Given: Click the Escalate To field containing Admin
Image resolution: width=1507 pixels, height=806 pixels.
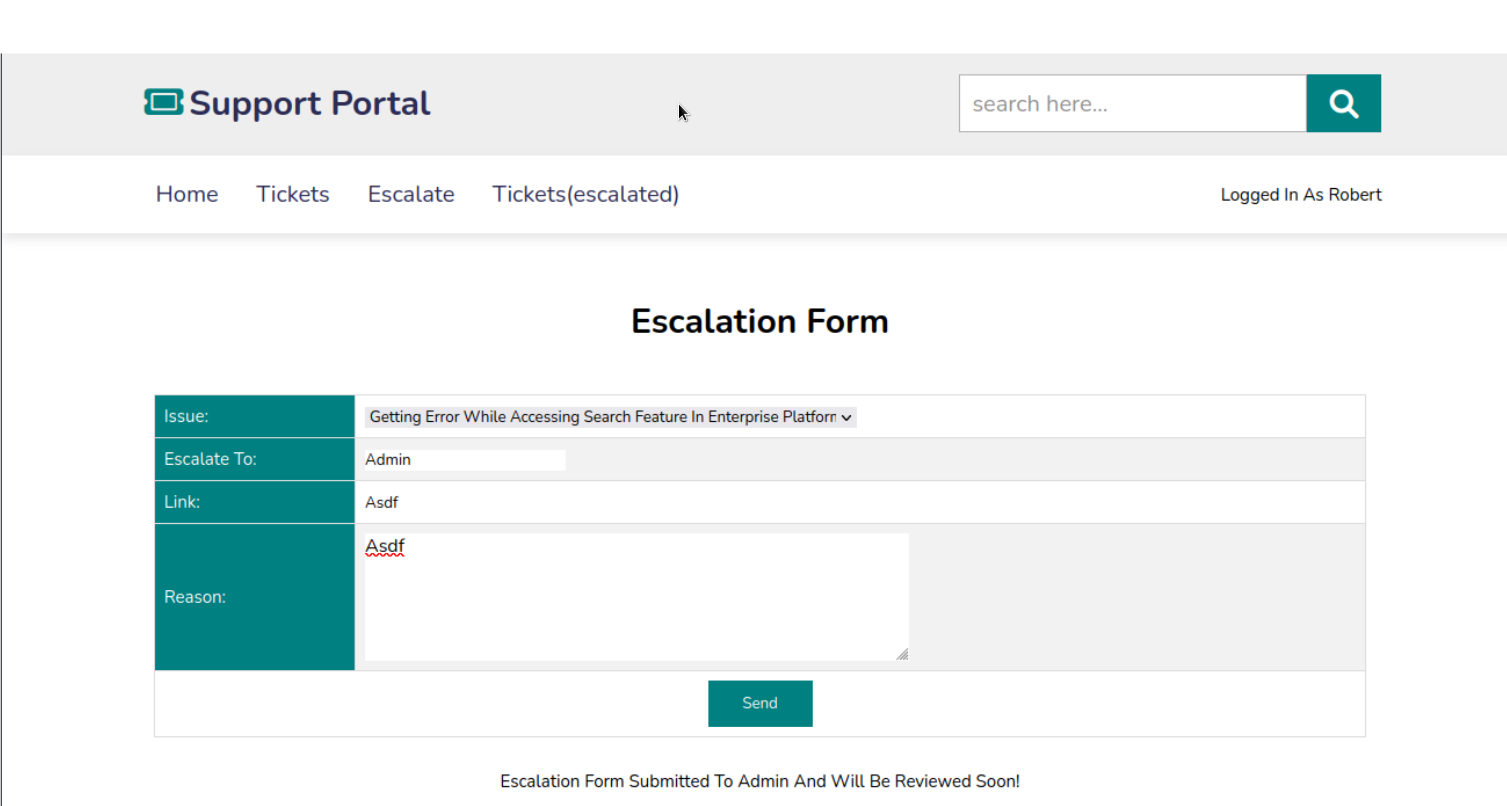Looking at the screenshot, I should pyautogui.click(x=465, y=460).
